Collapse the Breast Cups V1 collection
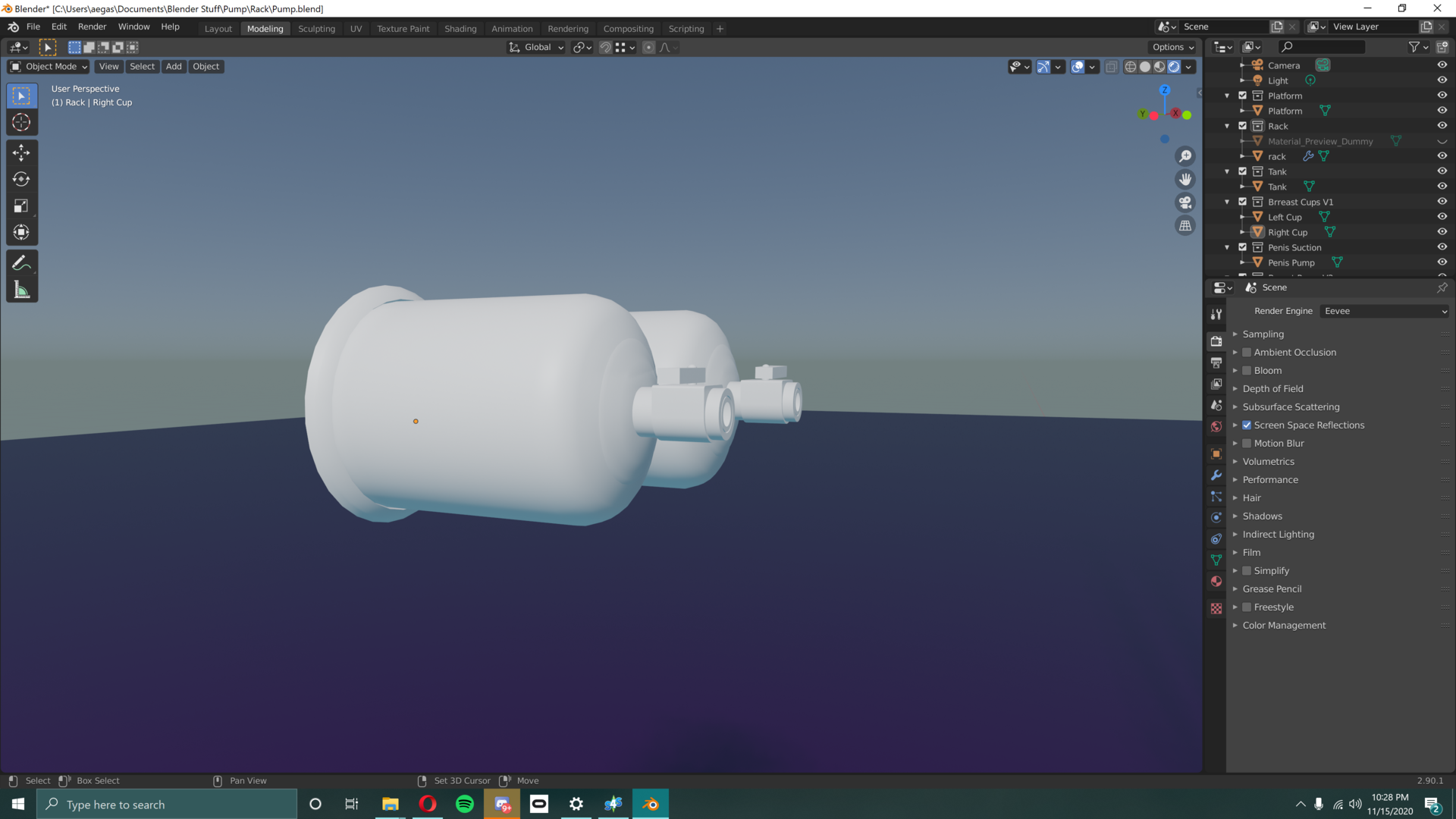This screenshot has width=1456, height=819. point(1227,202)
